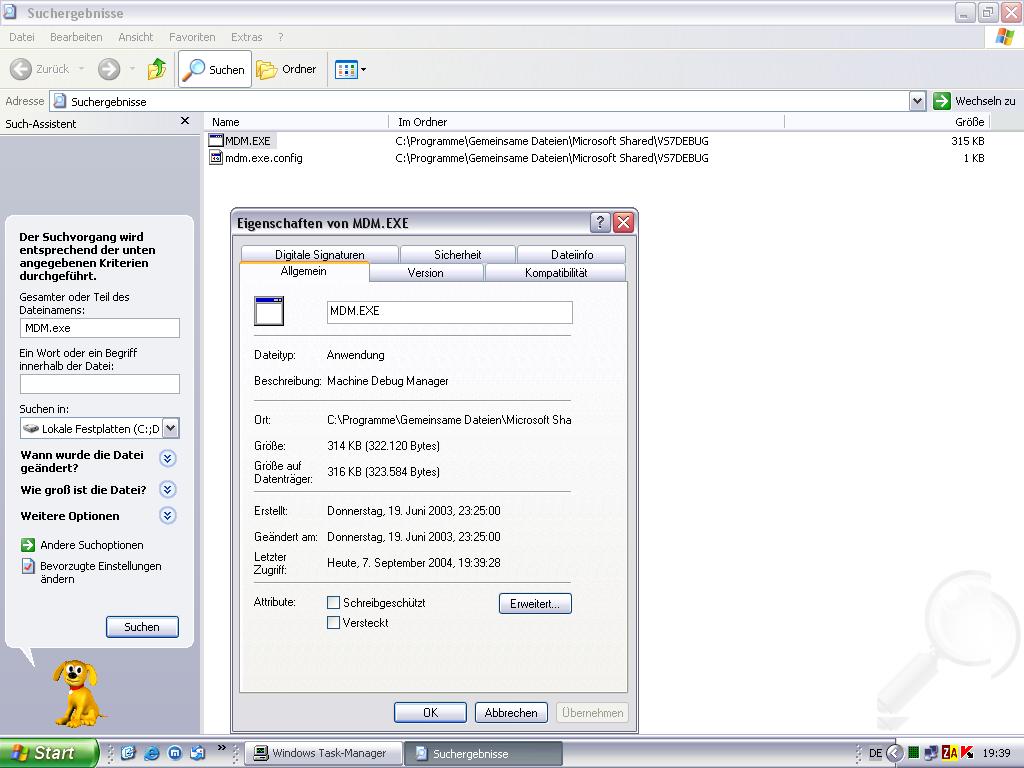1024x768 pixels.
Task: Click the network connection tray icon
Action: tap(931, 753)
